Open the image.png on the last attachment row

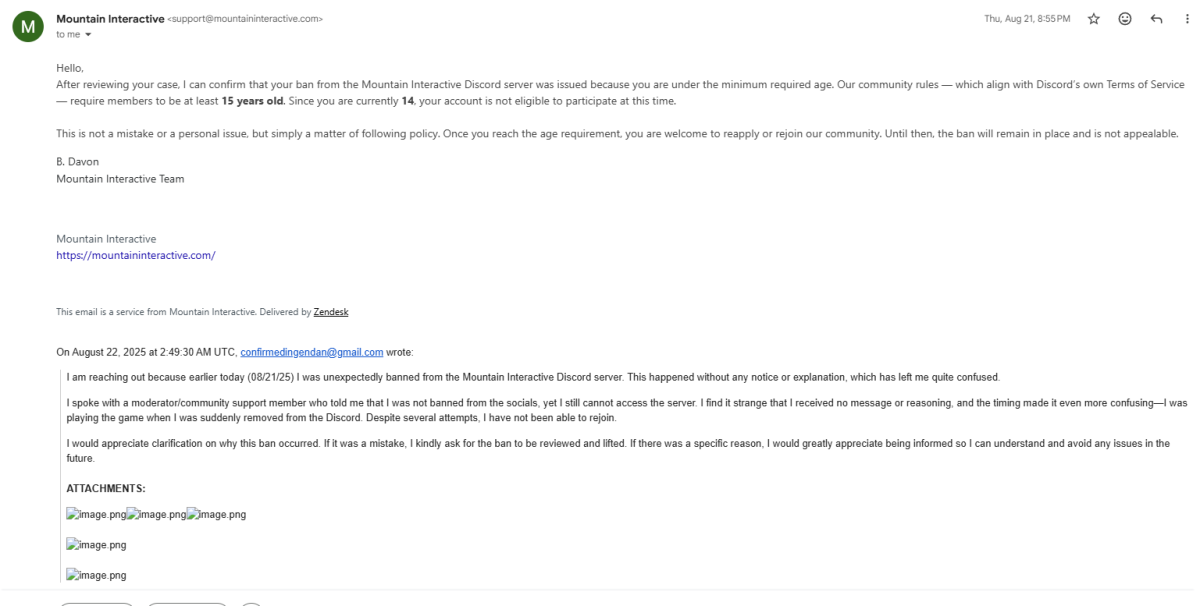(96, 575)
